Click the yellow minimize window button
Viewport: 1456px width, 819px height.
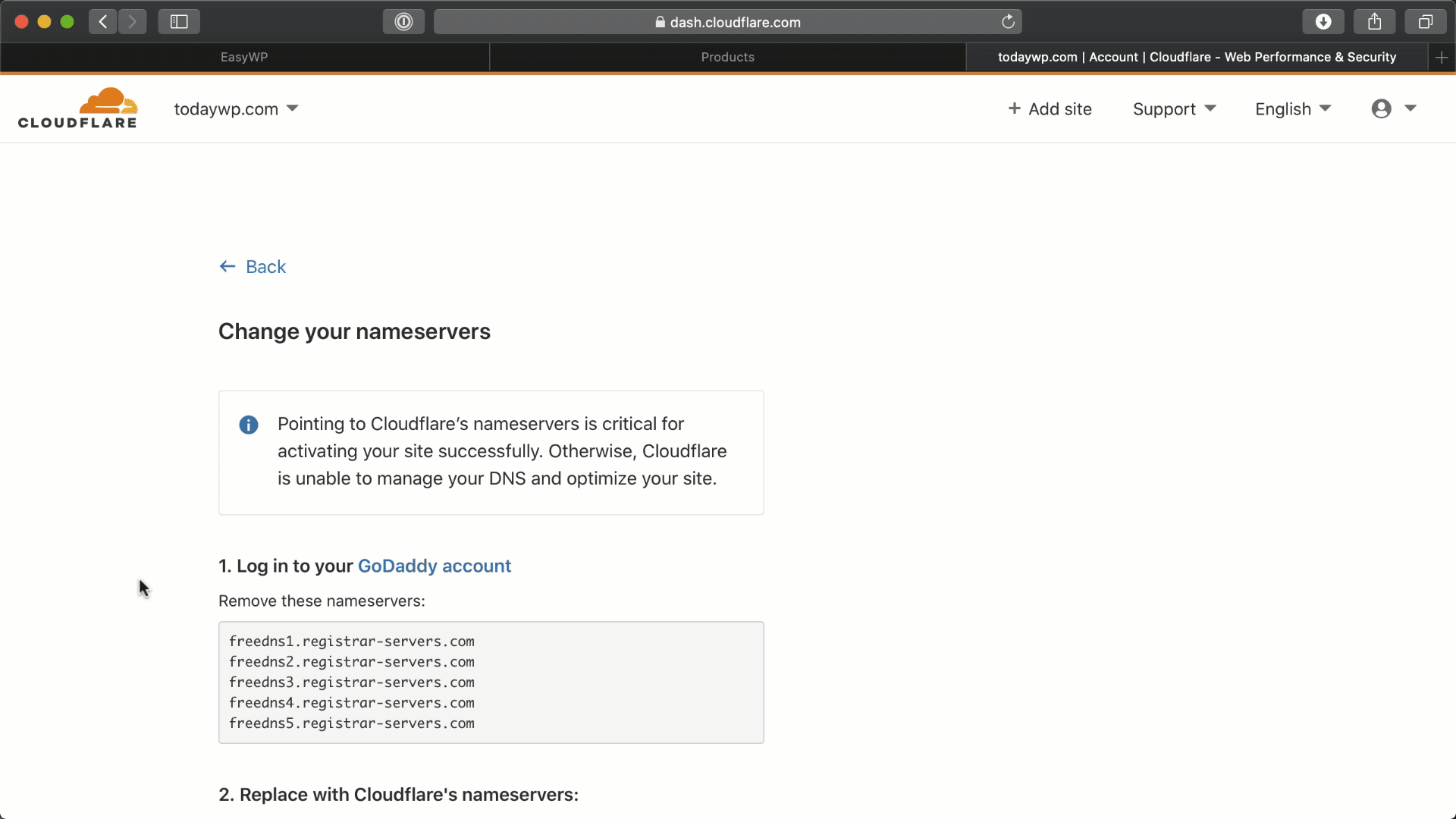click(x=44, y=22)
